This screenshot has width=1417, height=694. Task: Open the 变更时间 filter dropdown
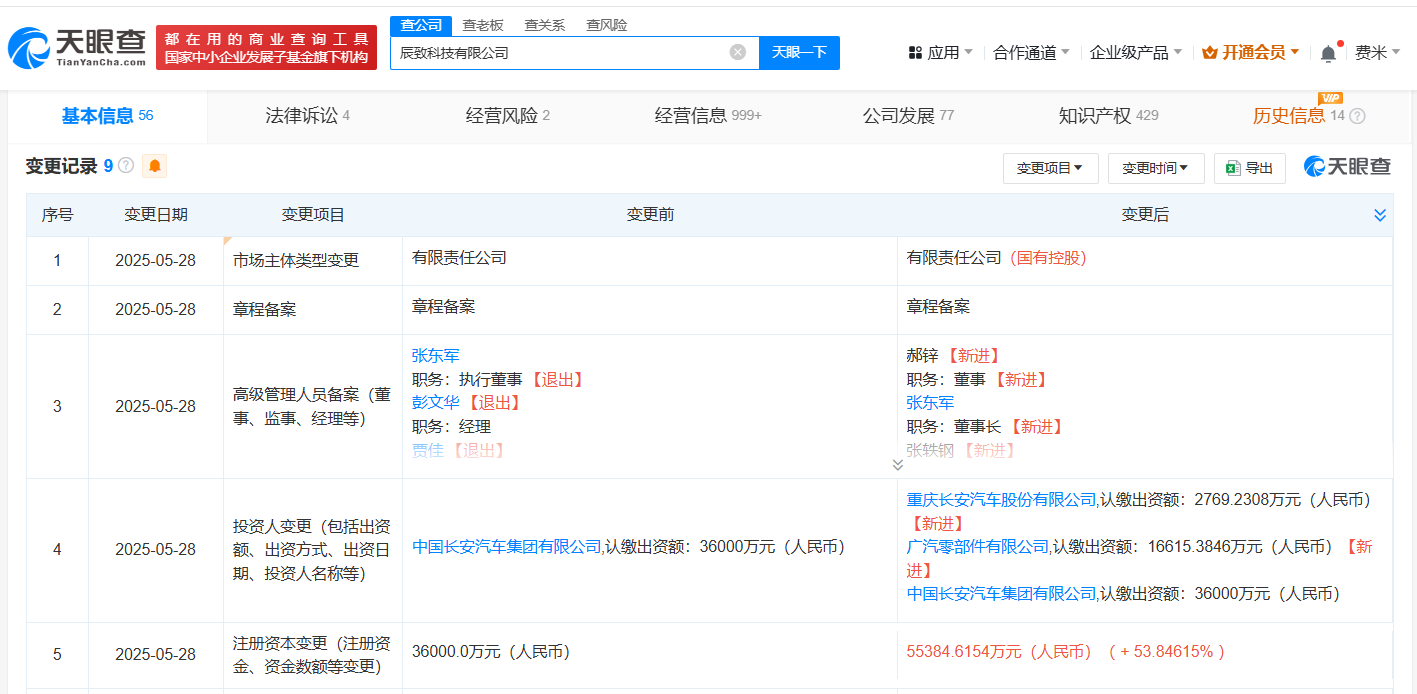tap(1155, 168)
